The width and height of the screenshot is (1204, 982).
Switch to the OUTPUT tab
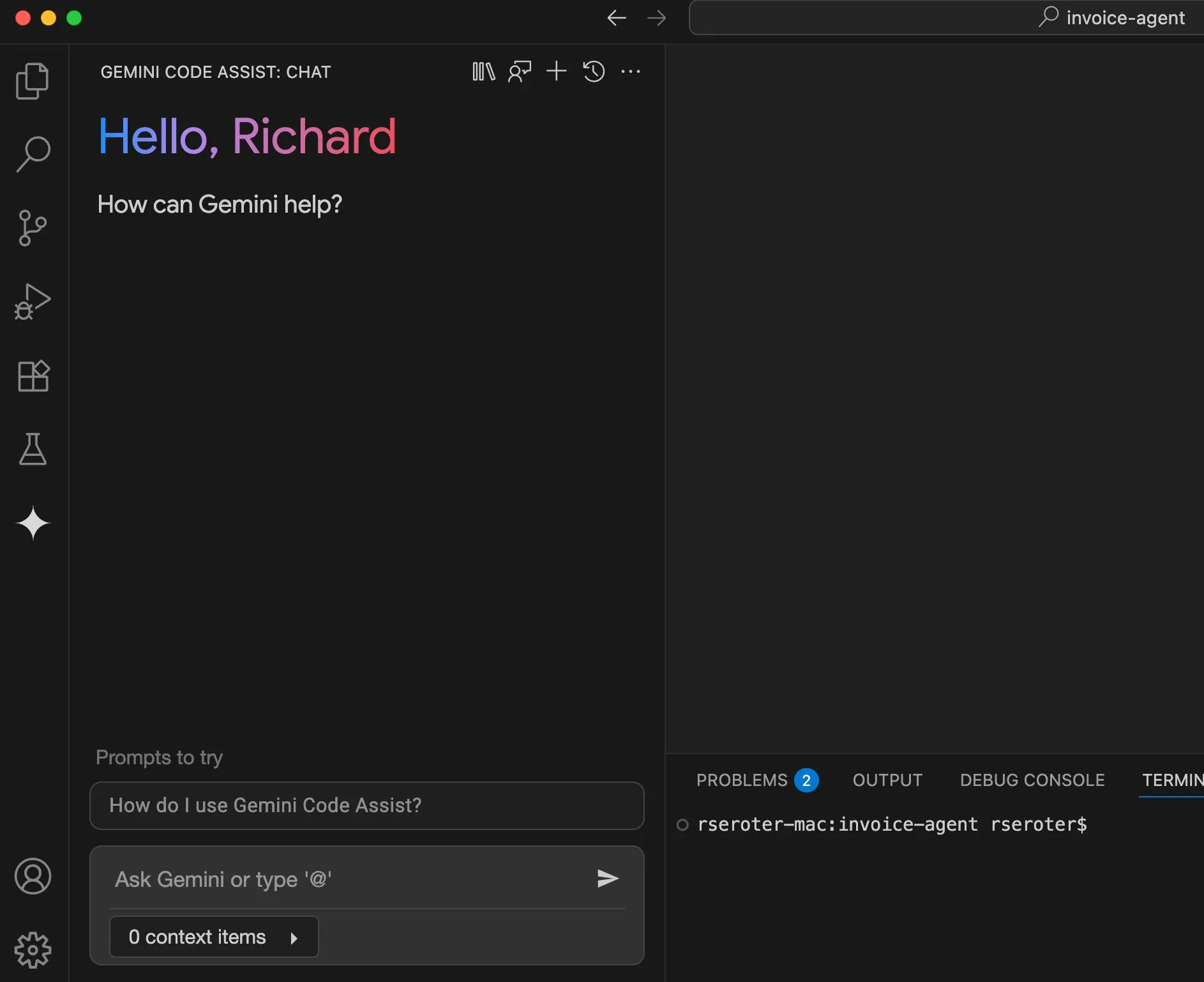tap(887, 780)
